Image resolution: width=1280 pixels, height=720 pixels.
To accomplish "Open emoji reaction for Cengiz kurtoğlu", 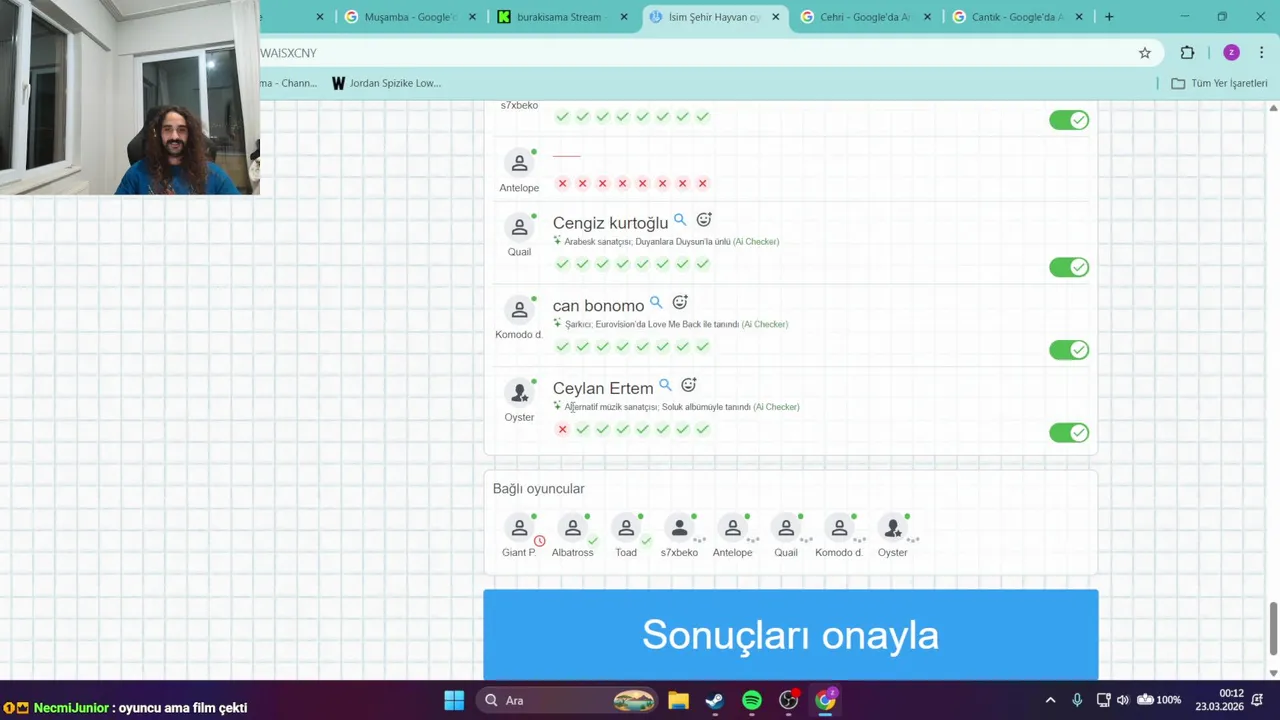I will (x=704, y=219).
